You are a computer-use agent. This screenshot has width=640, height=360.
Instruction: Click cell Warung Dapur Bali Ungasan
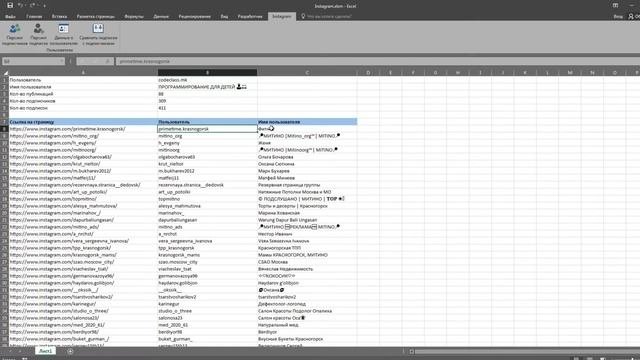coord(307,220)
